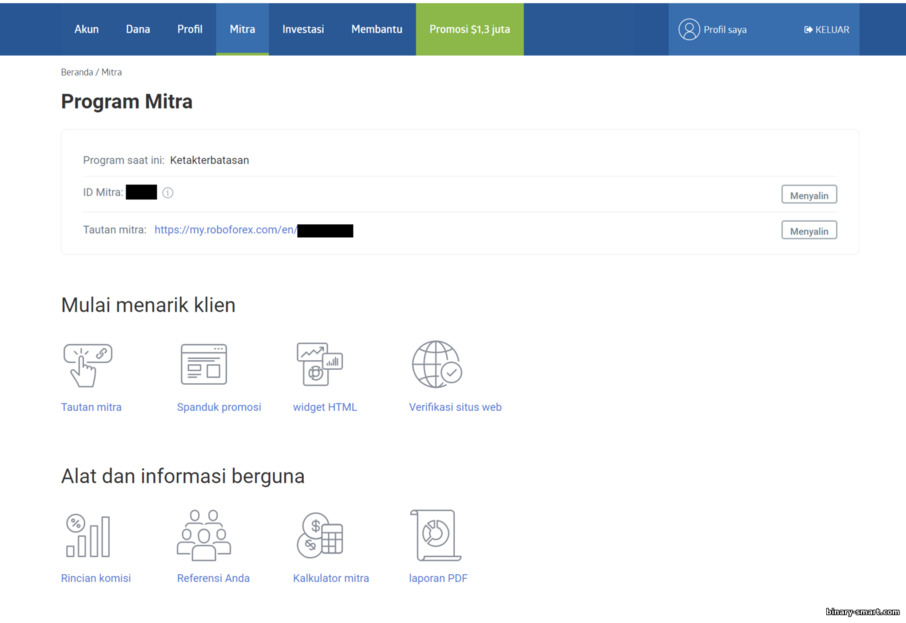The height and width of the screenshot is (623, 906).
Task: Click KELUAR to log out
Action: tap(827, 30)
